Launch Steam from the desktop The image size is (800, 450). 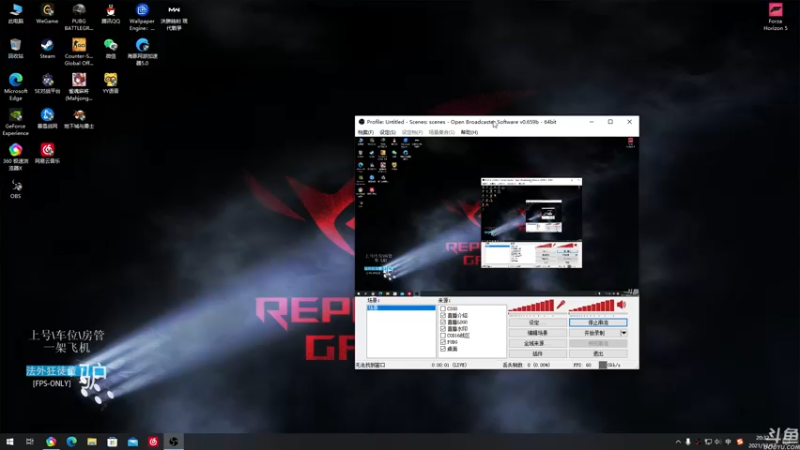47,49
